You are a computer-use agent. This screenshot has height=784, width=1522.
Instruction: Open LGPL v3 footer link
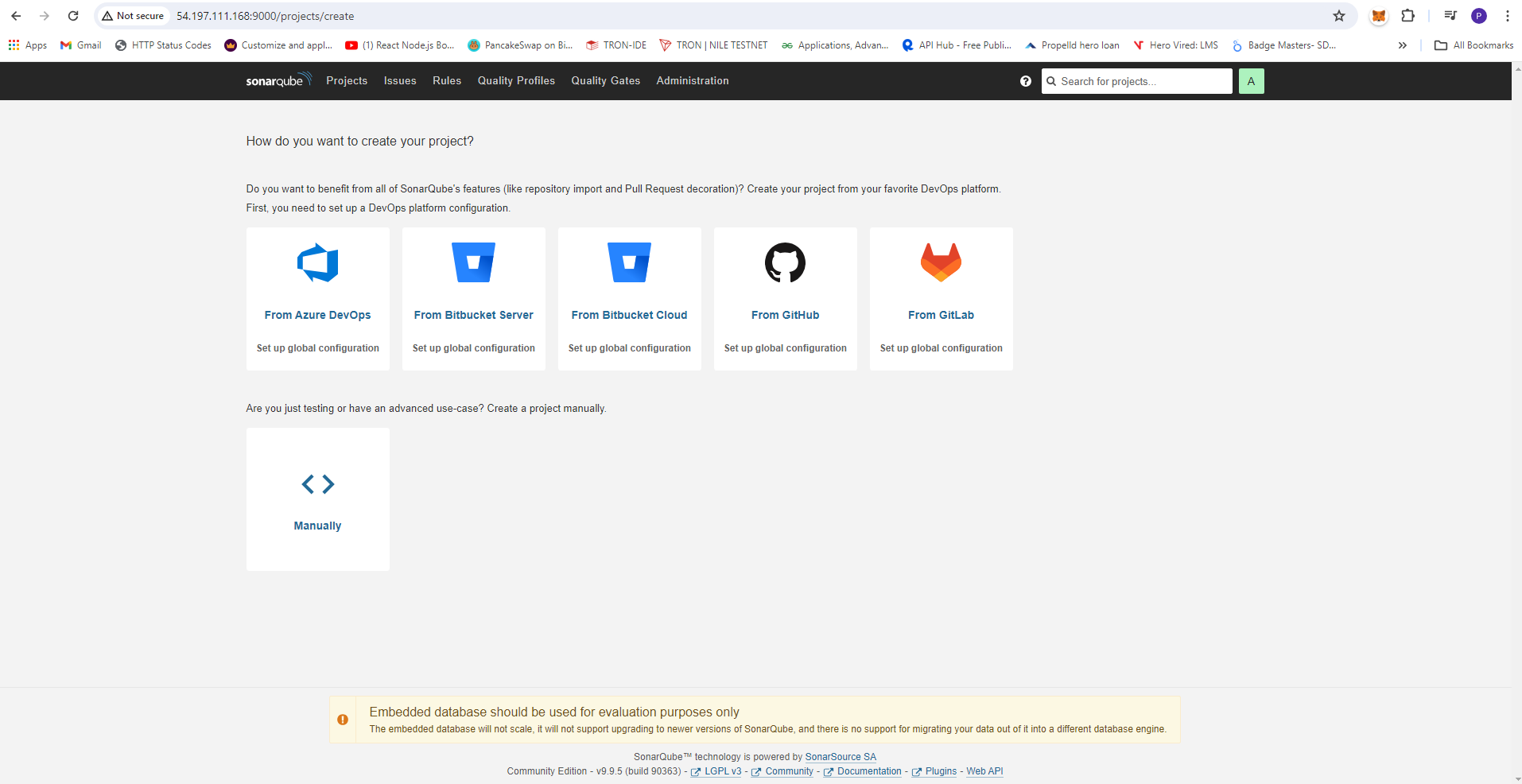pyautogui.click(x=722, y=771)
